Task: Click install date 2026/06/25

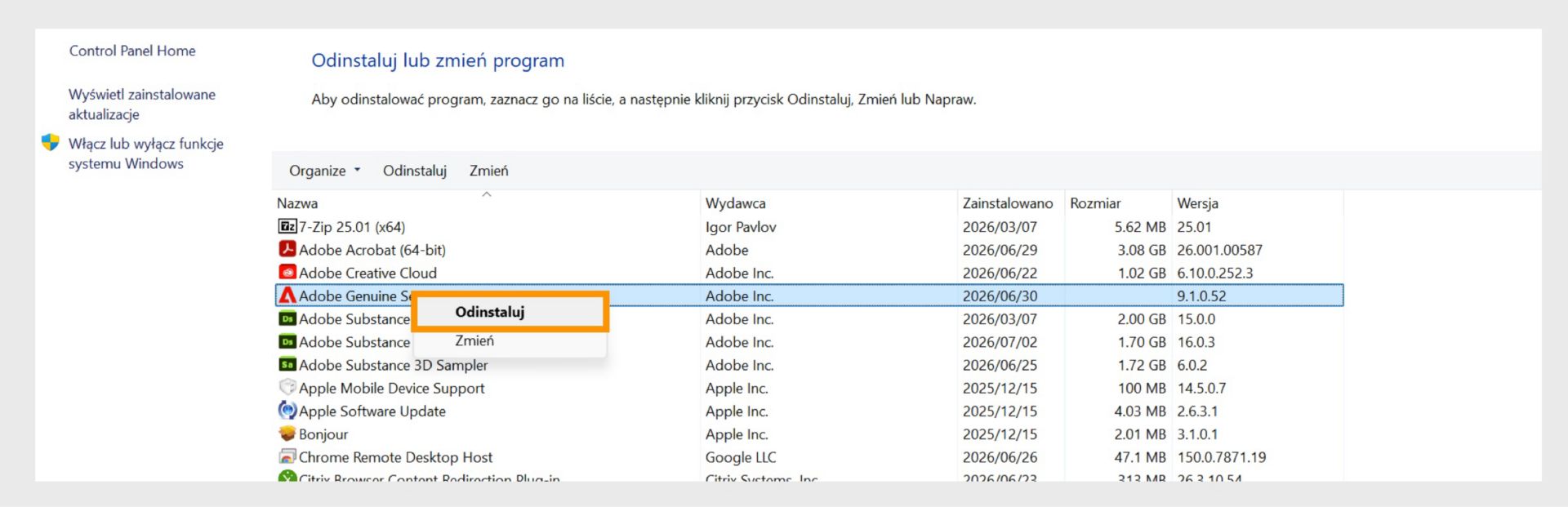Action: pos(1000,365)
